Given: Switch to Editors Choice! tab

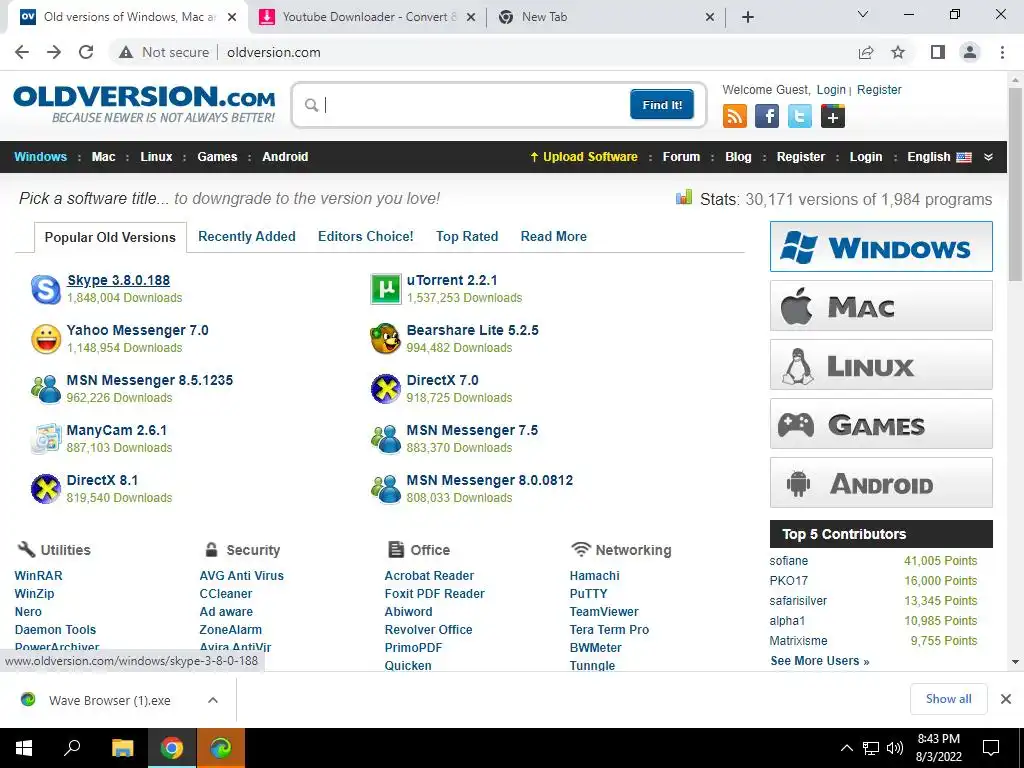Looking at the screenshot, I should (x=366, y=236).
